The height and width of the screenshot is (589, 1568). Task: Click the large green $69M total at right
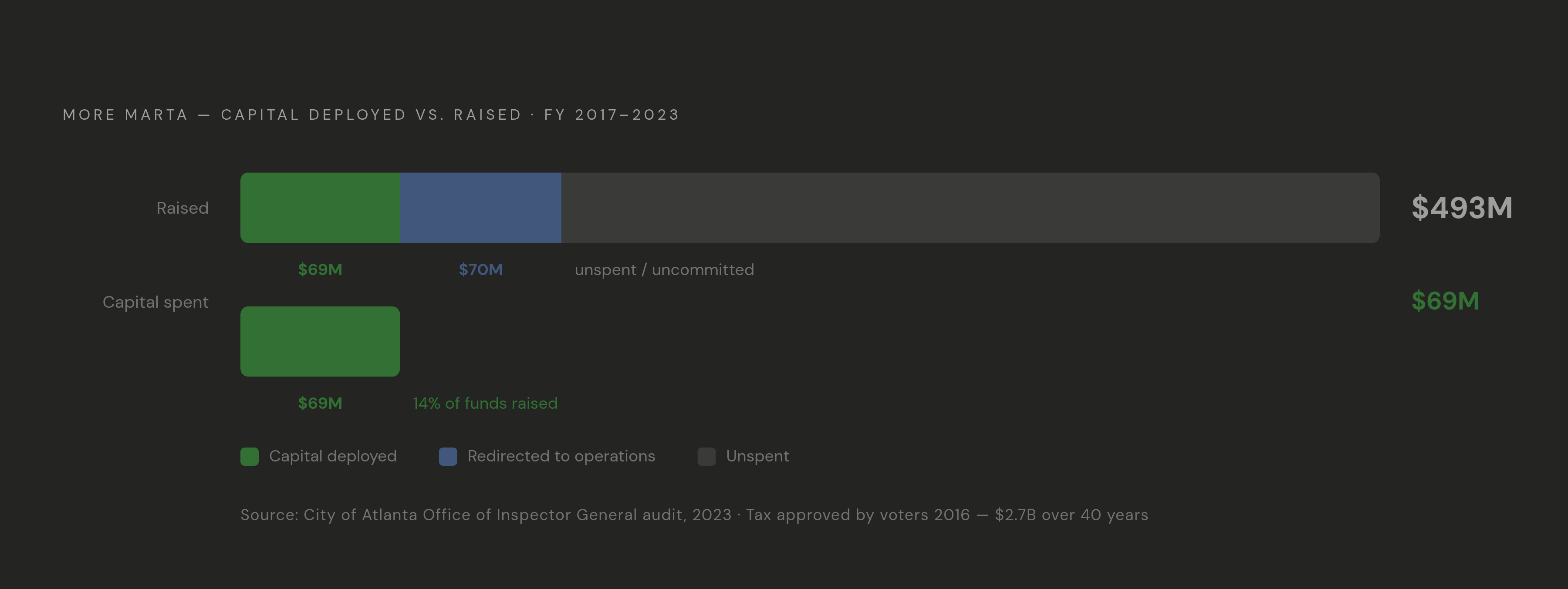(x=1445, y=300)
